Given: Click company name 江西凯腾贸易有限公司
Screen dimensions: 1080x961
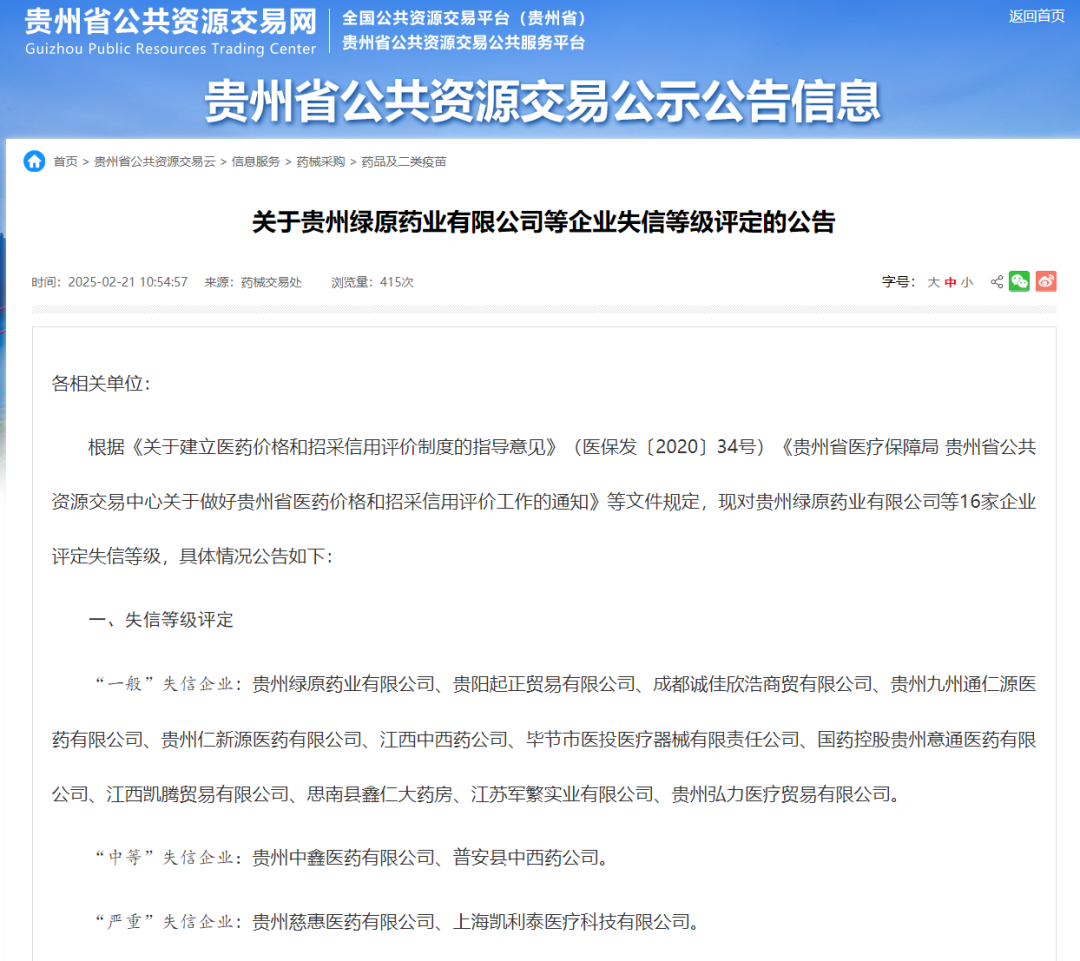Looking at the screenshot, I should [x=197, y=794].
